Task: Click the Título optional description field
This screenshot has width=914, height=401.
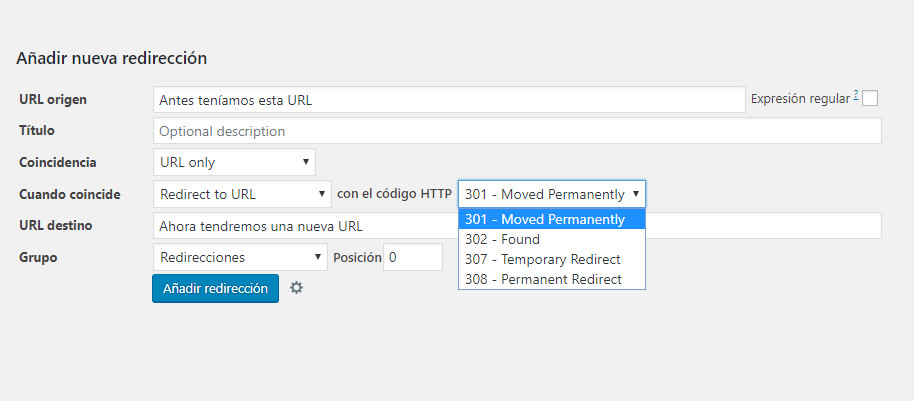Action: 517,131
